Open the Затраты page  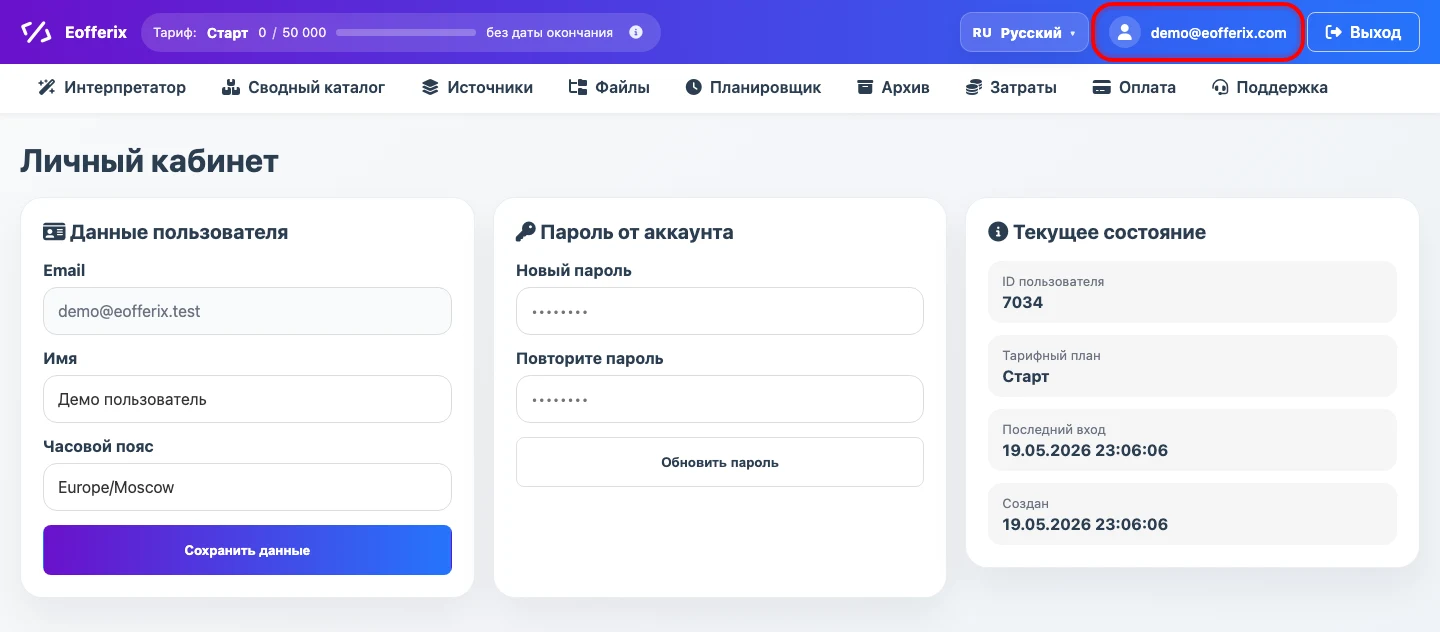(1011, 87)
